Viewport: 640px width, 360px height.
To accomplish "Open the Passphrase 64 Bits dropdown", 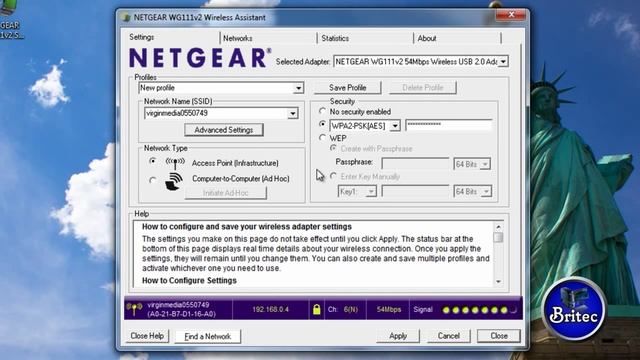I will coord(485,164).
